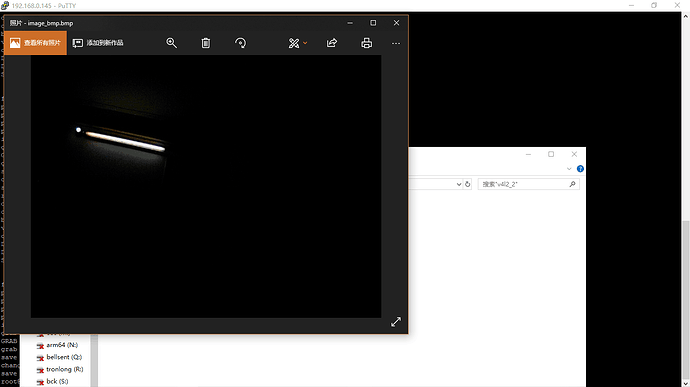Select tronlong (R:) network drive
The height and width of the screenshot is (387, 690).
(60, 369)
